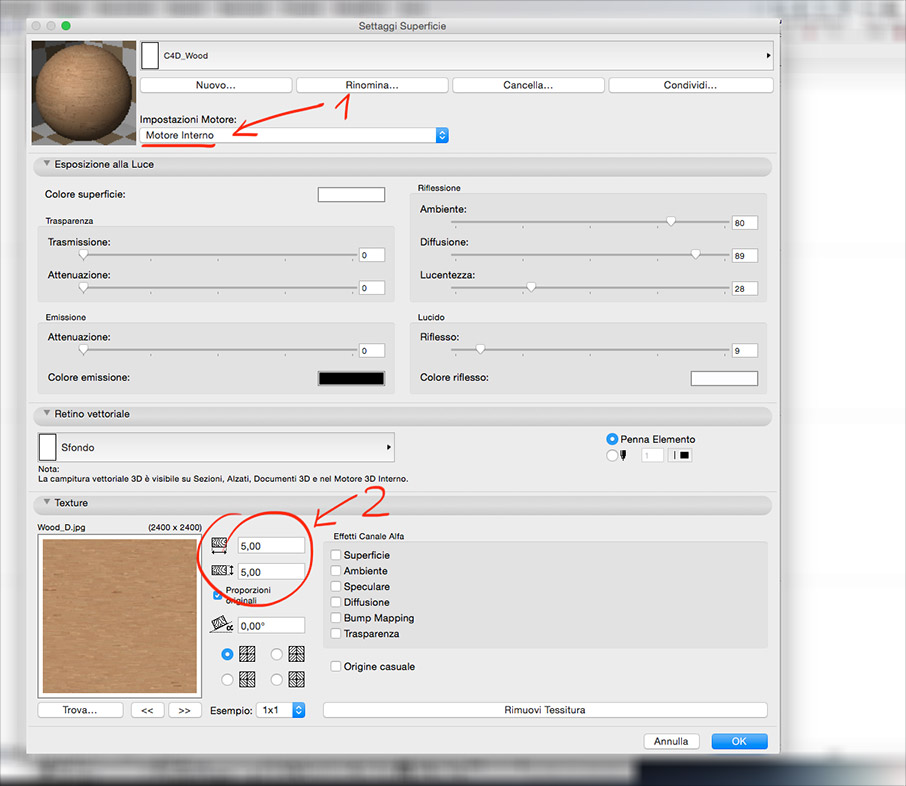
Task: Click the Colore emissione black swatch
Action: point(351,378)
